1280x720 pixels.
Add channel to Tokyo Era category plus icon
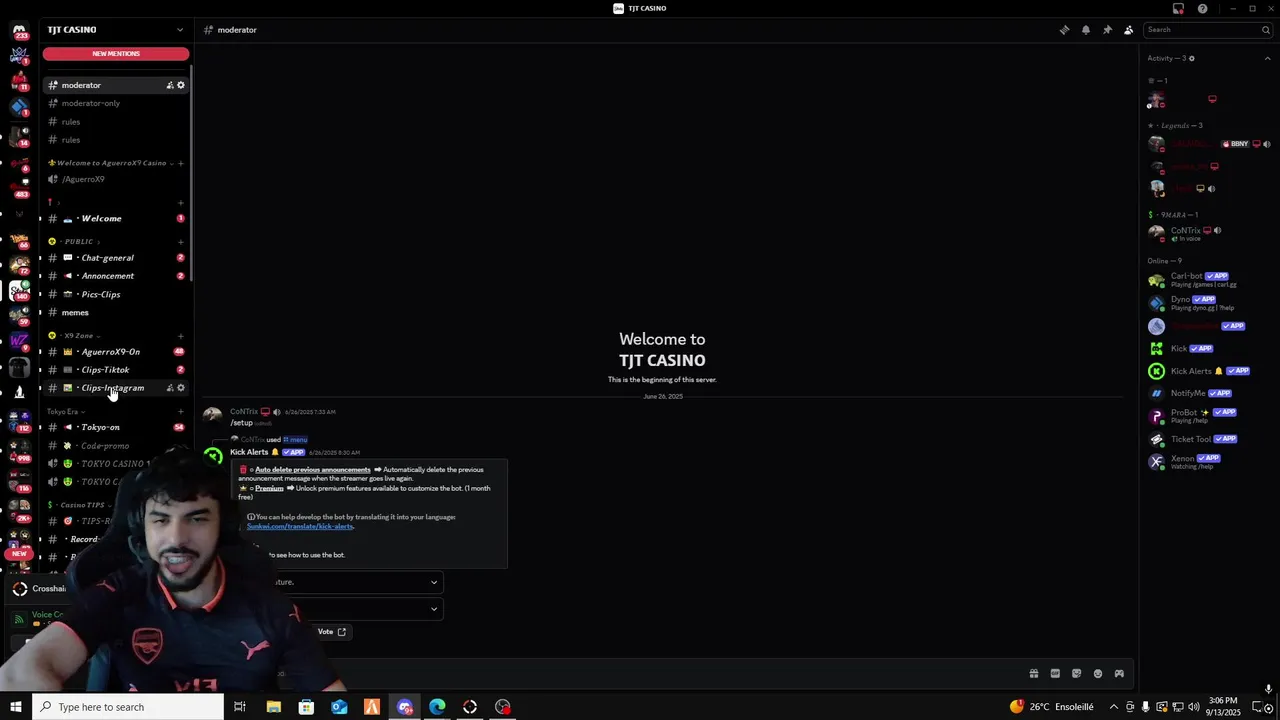coord(181,411)
